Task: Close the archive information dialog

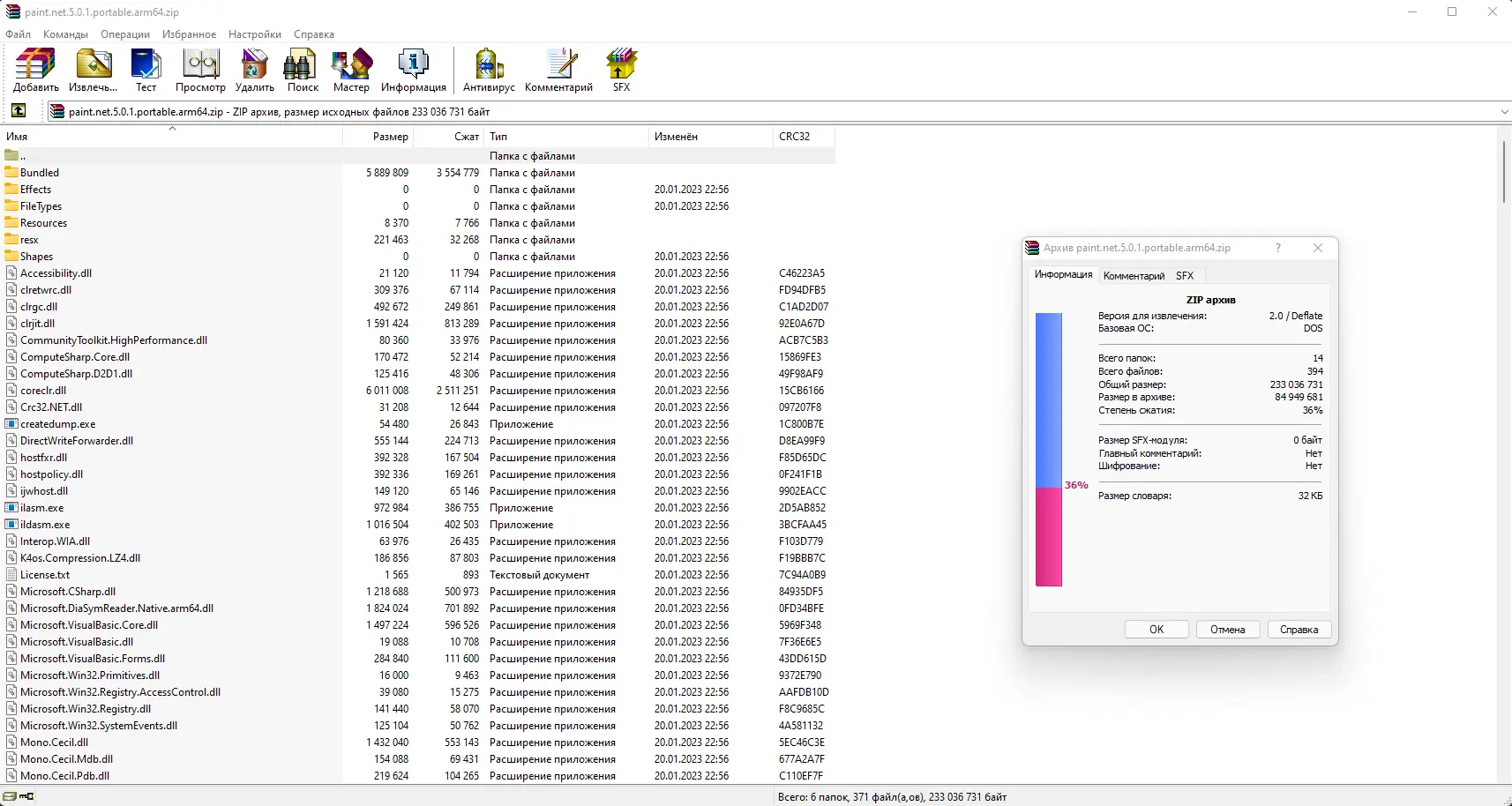Action: click(1318, 248)
